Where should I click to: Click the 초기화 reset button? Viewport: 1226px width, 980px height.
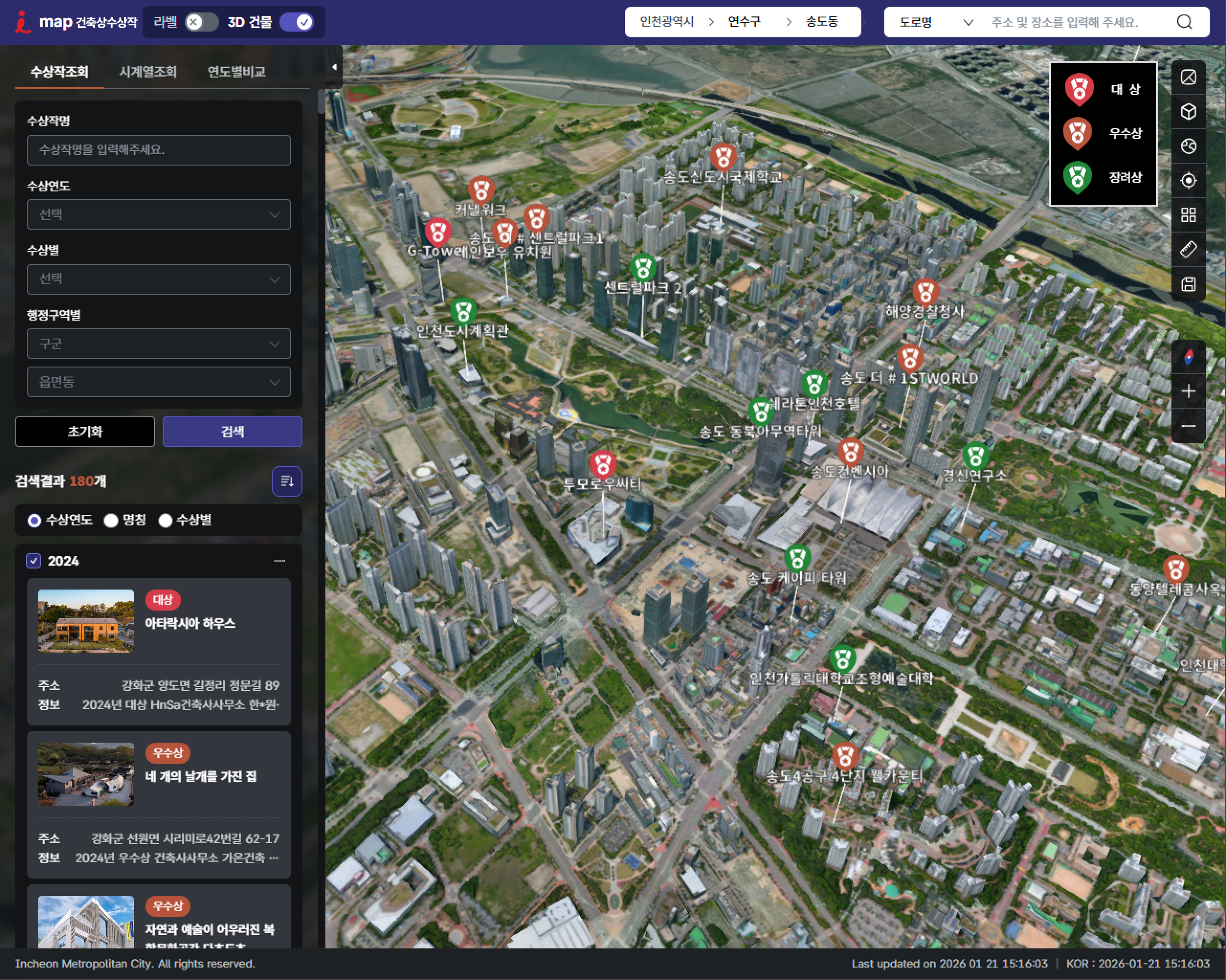click(85, 431)
